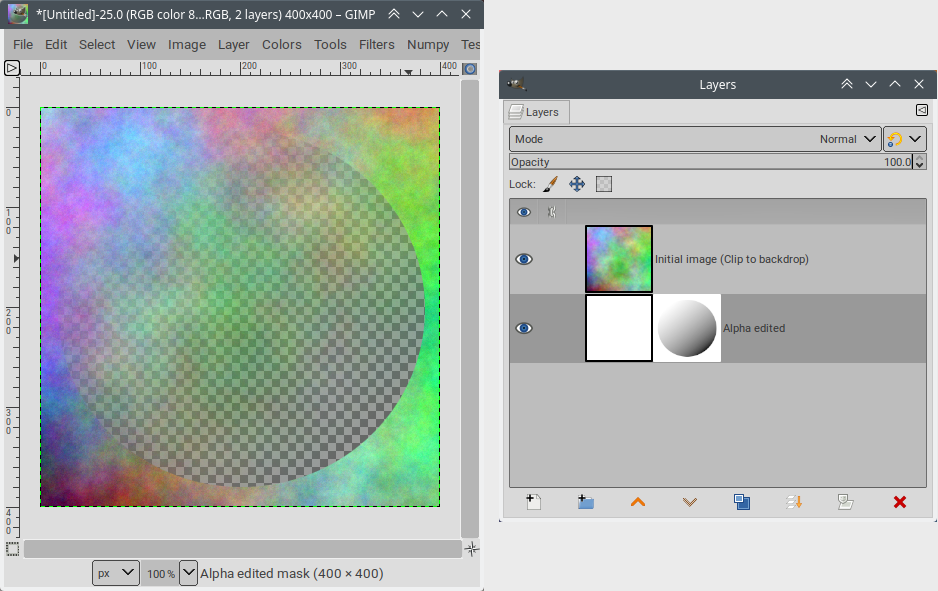Click the lock position move icon
The height and width of the screenshot is (591, 938).
point(577,184)
